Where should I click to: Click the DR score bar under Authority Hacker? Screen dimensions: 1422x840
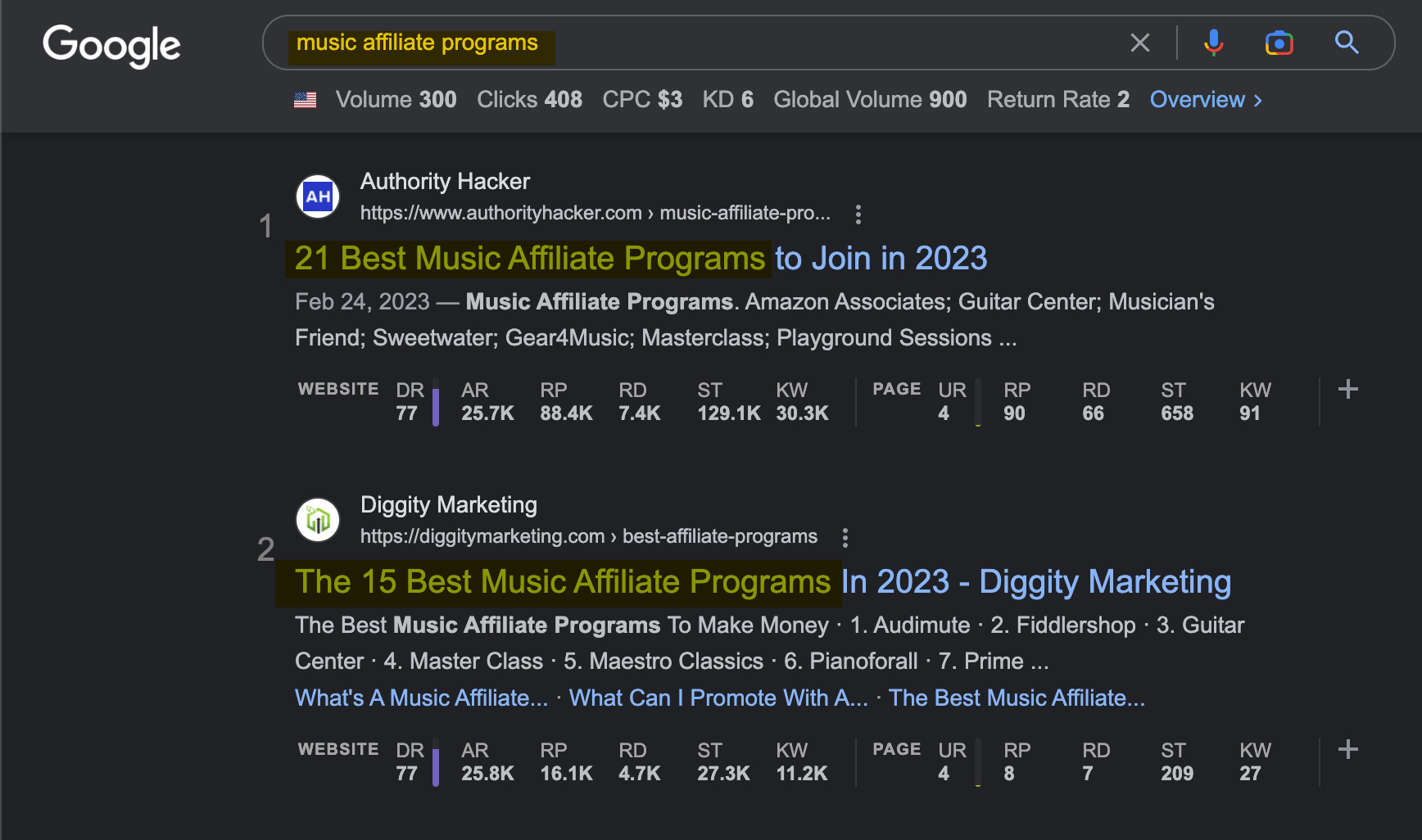(x=436, y=402)
